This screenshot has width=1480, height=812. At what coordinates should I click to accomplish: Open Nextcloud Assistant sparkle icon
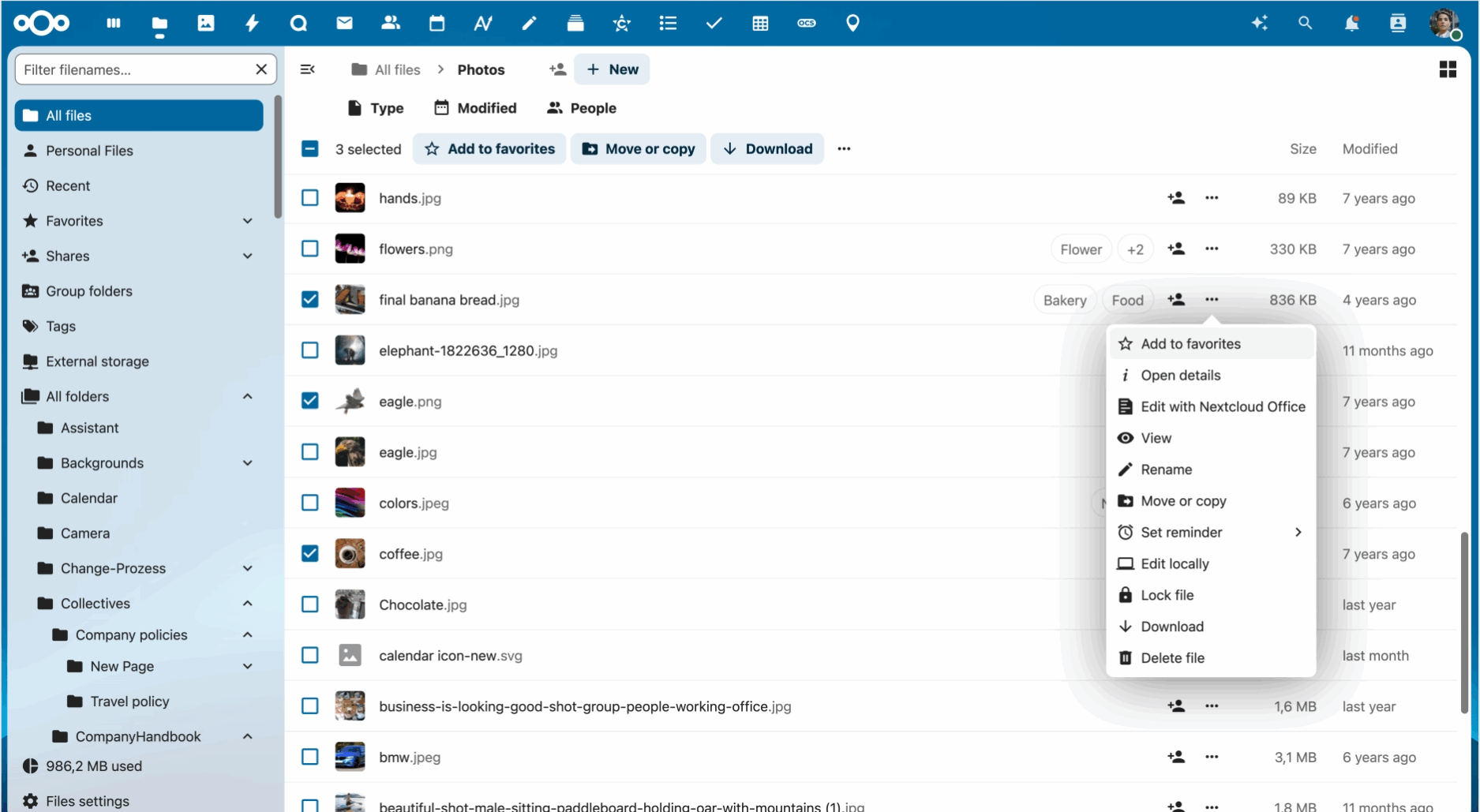[x=1259, y=23]
